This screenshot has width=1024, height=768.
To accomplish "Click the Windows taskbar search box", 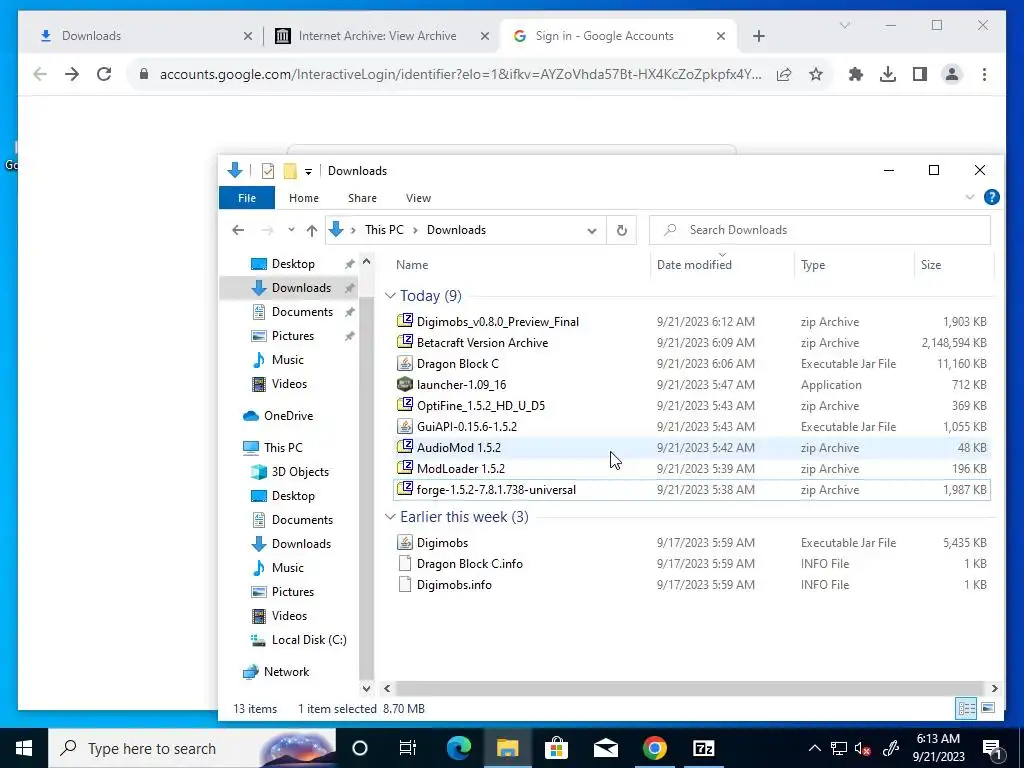I will [191, 748].
